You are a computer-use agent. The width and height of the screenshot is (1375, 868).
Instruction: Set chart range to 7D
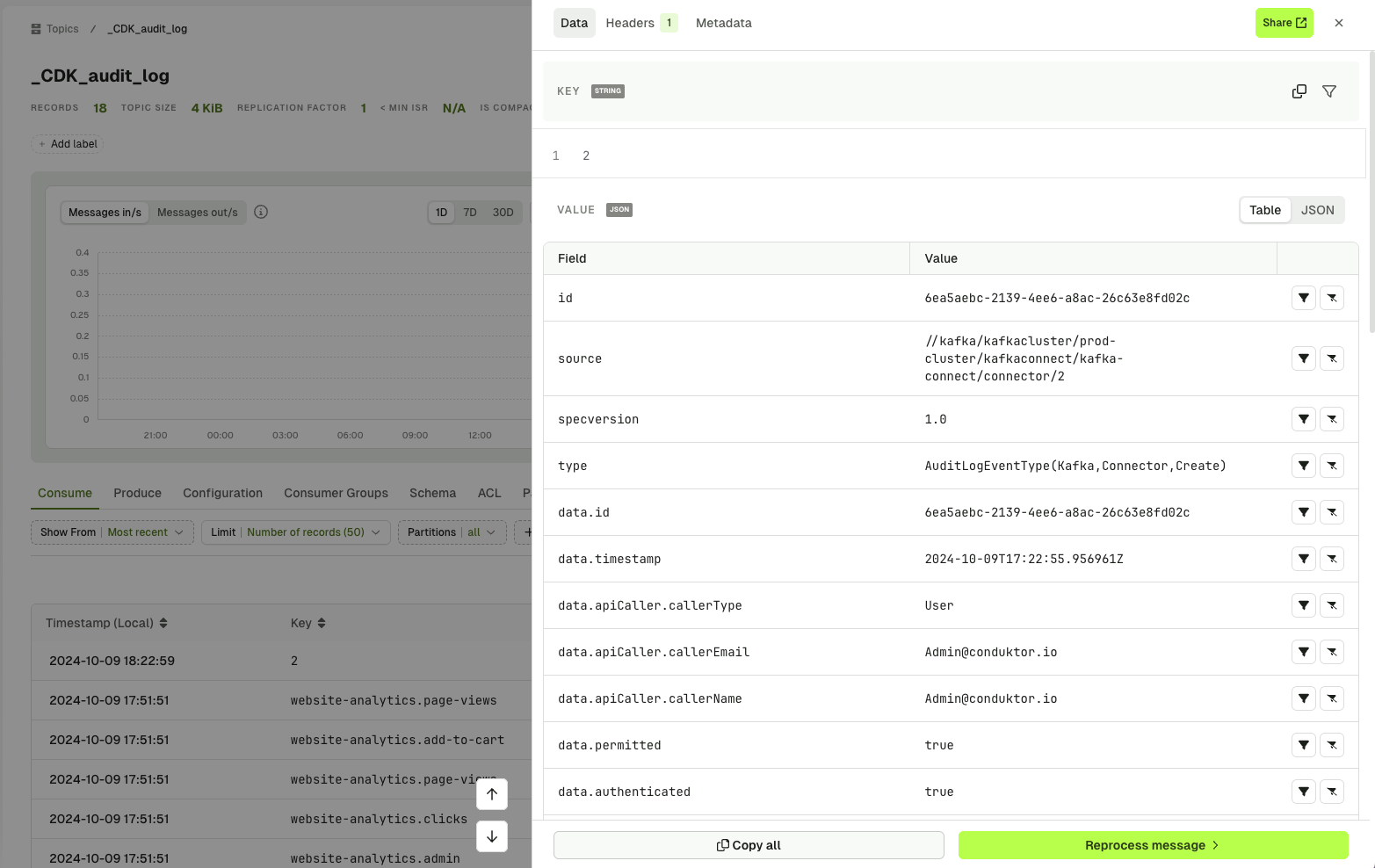tap(470, 213)
